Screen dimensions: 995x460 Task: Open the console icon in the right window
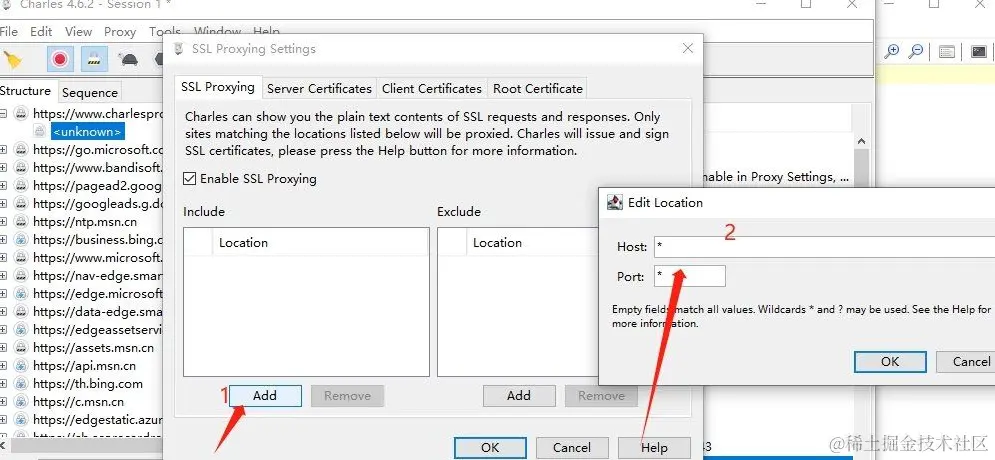coord(979,51)
